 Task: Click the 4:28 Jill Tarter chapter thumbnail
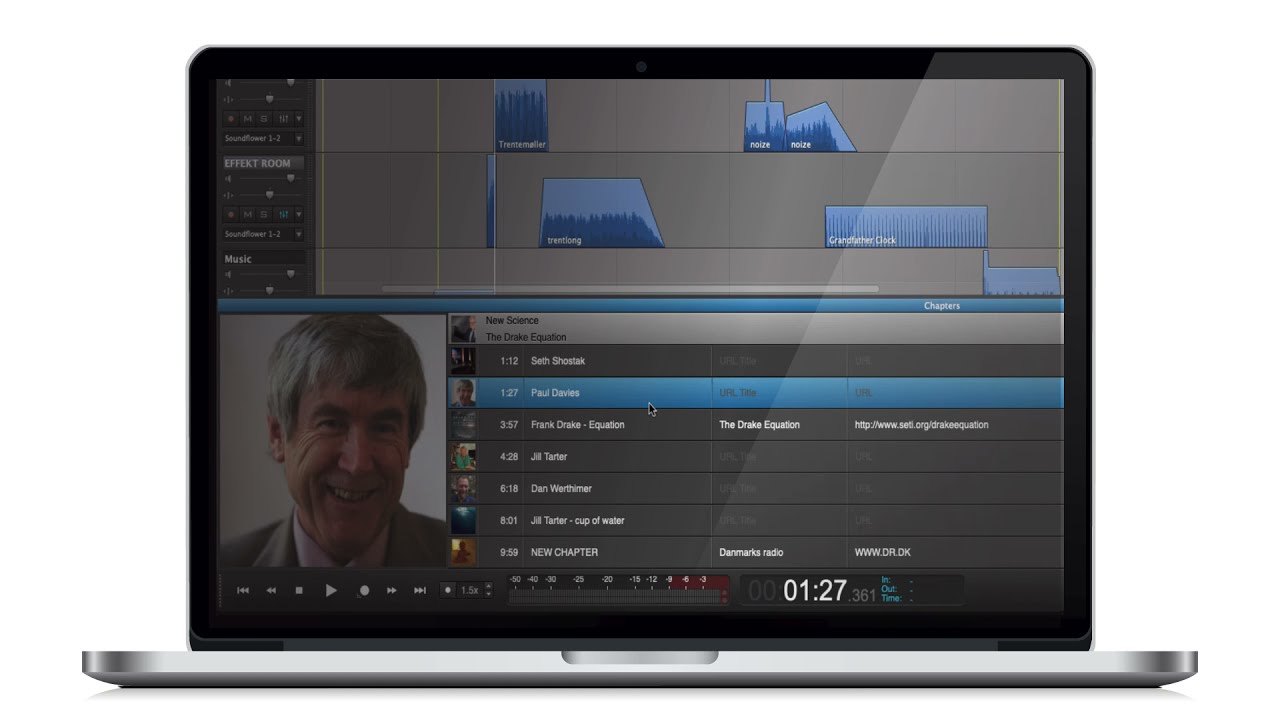click(463, 457)
